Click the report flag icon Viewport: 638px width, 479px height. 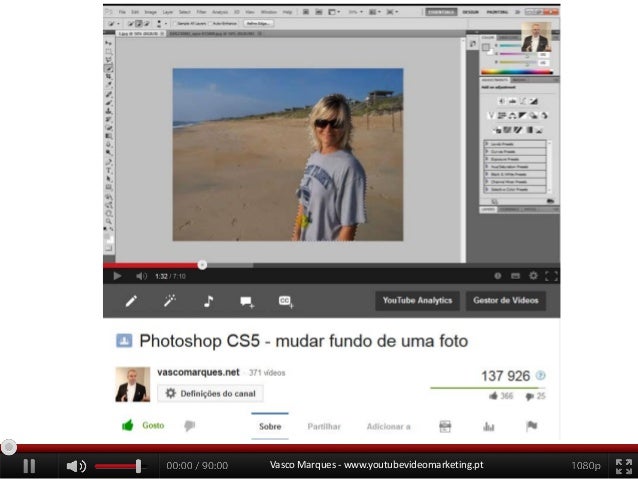(x=531, y=426)
